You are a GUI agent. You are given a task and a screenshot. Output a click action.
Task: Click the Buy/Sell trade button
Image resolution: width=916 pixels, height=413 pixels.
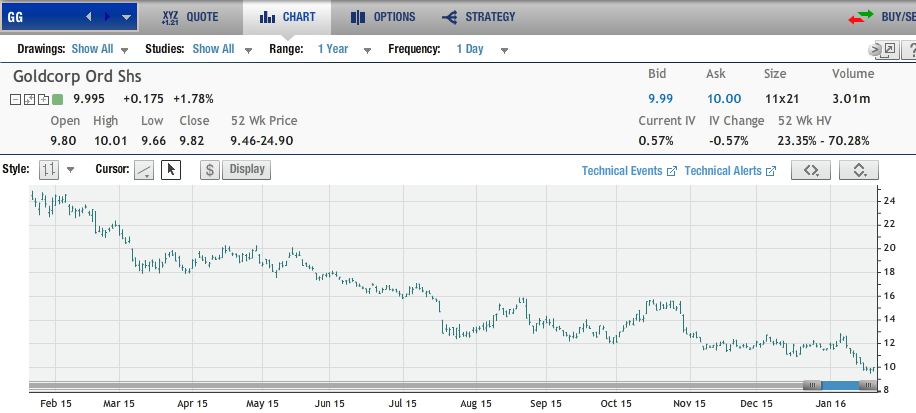click(x=880, y=17)
